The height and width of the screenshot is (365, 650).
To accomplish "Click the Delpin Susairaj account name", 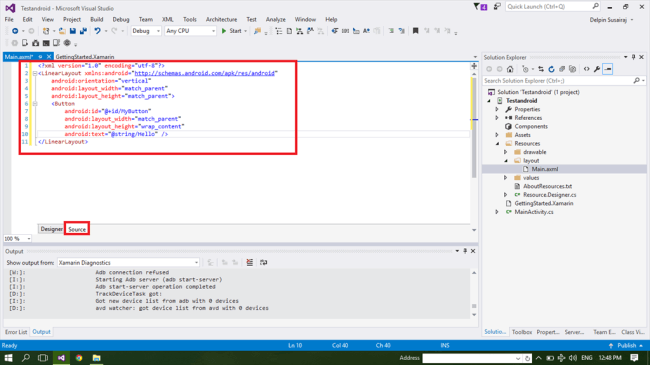I will click(x=608, y=19).
